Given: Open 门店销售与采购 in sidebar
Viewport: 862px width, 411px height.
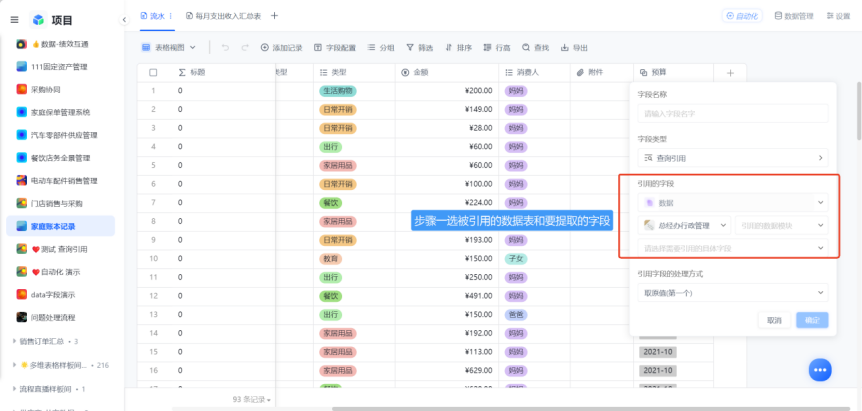Looking at the screenshot, I should click(x=60, y=203).
